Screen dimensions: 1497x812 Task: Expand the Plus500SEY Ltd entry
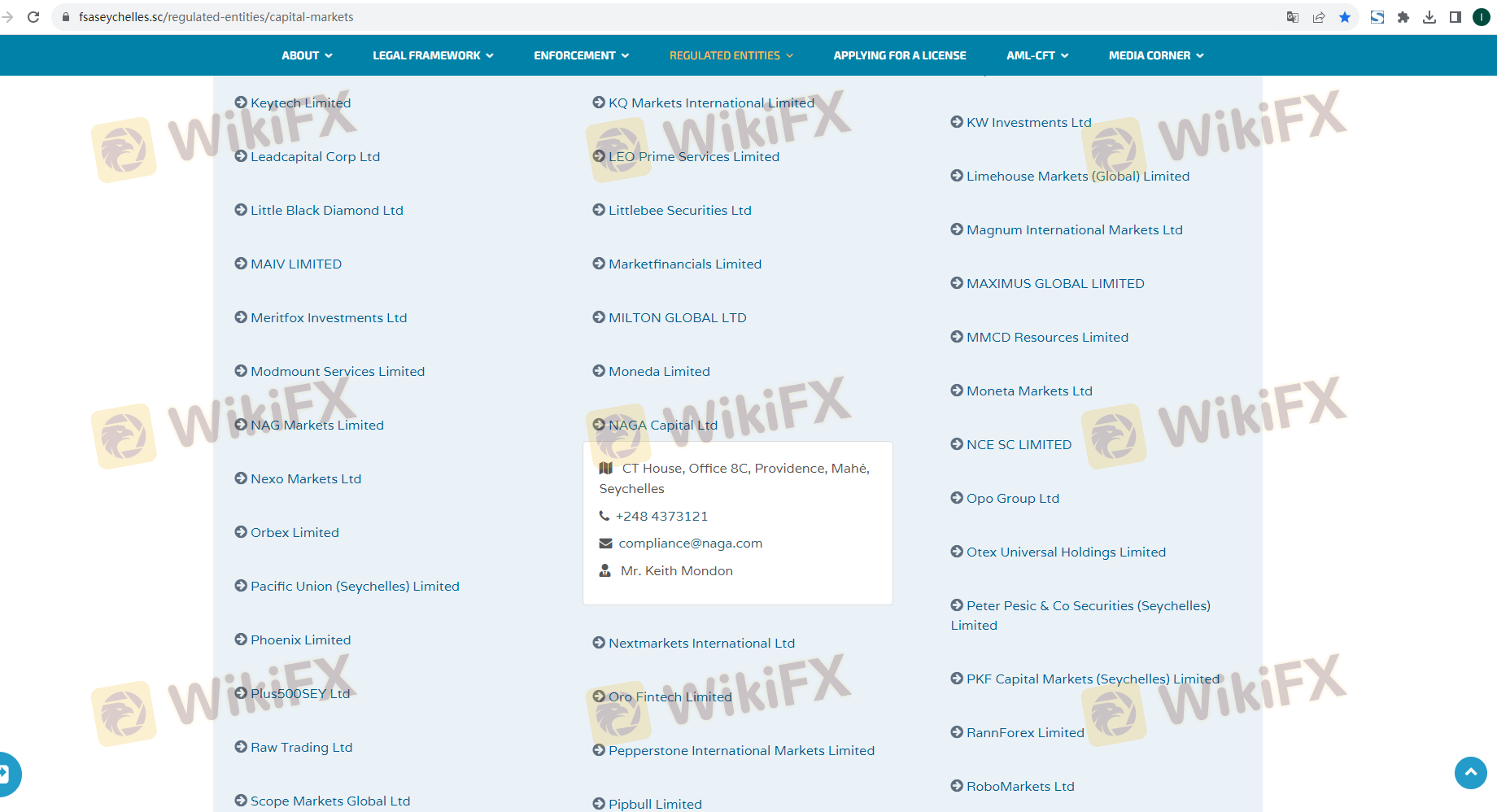299,693
